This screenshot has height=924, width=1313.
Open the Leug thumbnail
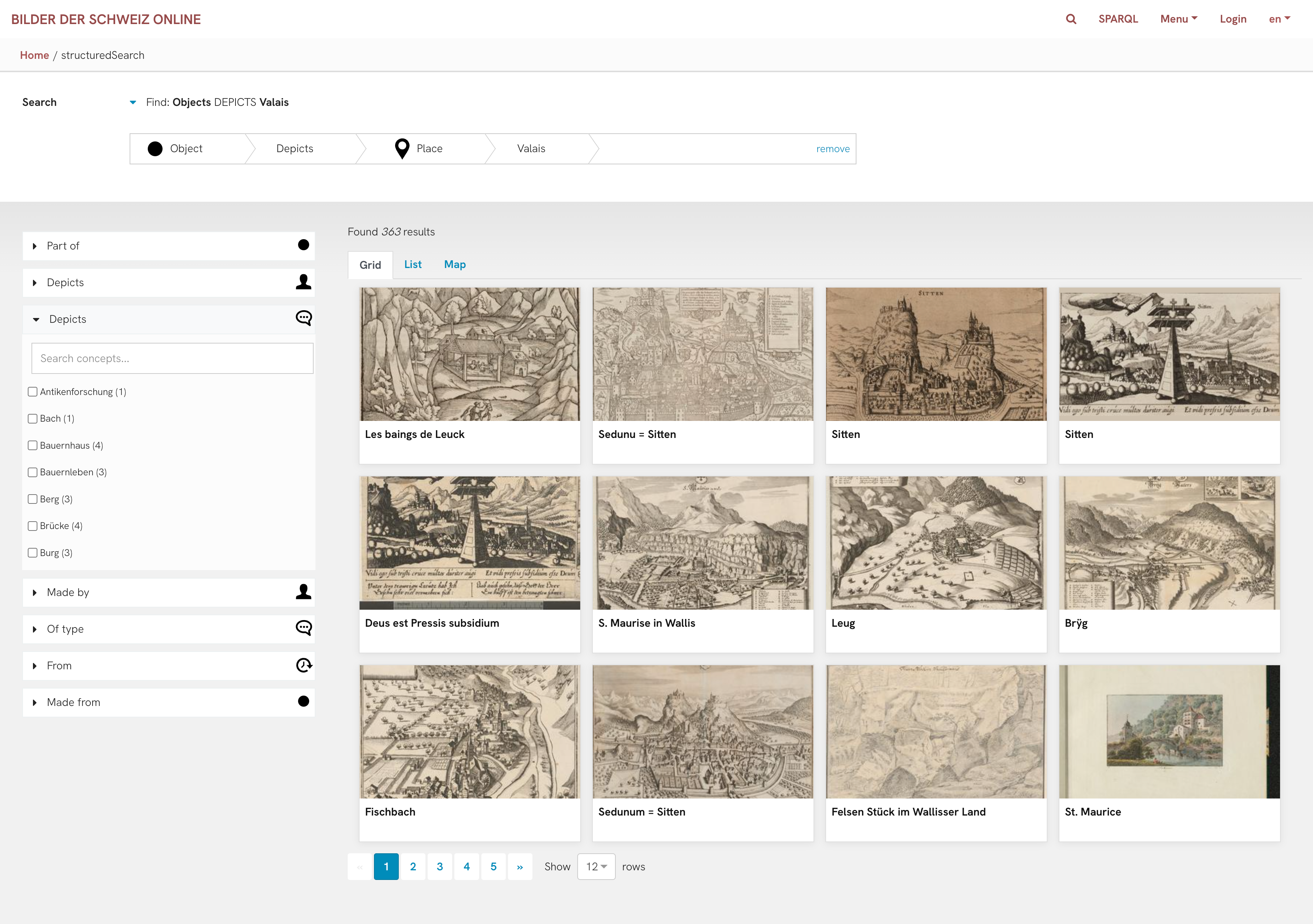pos(936,543)
